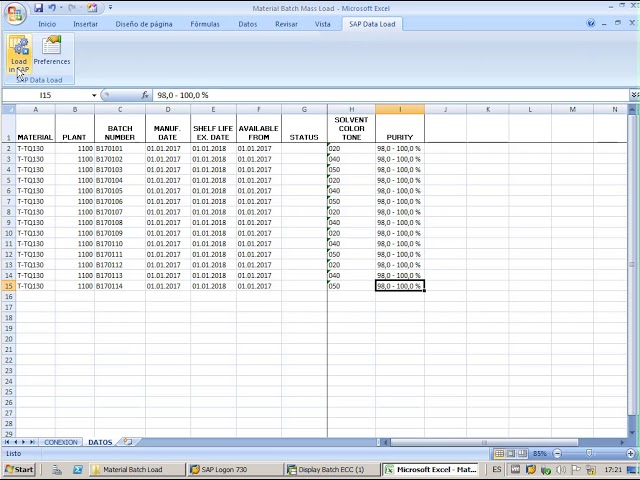
Task: Click the Name Box showing I15
Action: 46,95
